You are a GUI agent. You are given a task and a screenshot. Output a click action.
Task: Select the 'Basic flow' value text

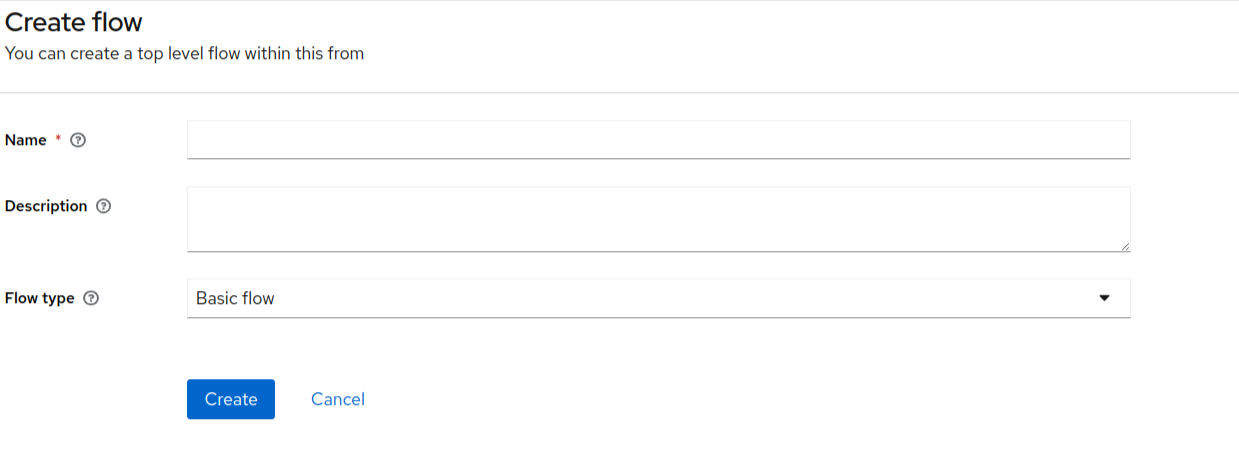[235, 298]
